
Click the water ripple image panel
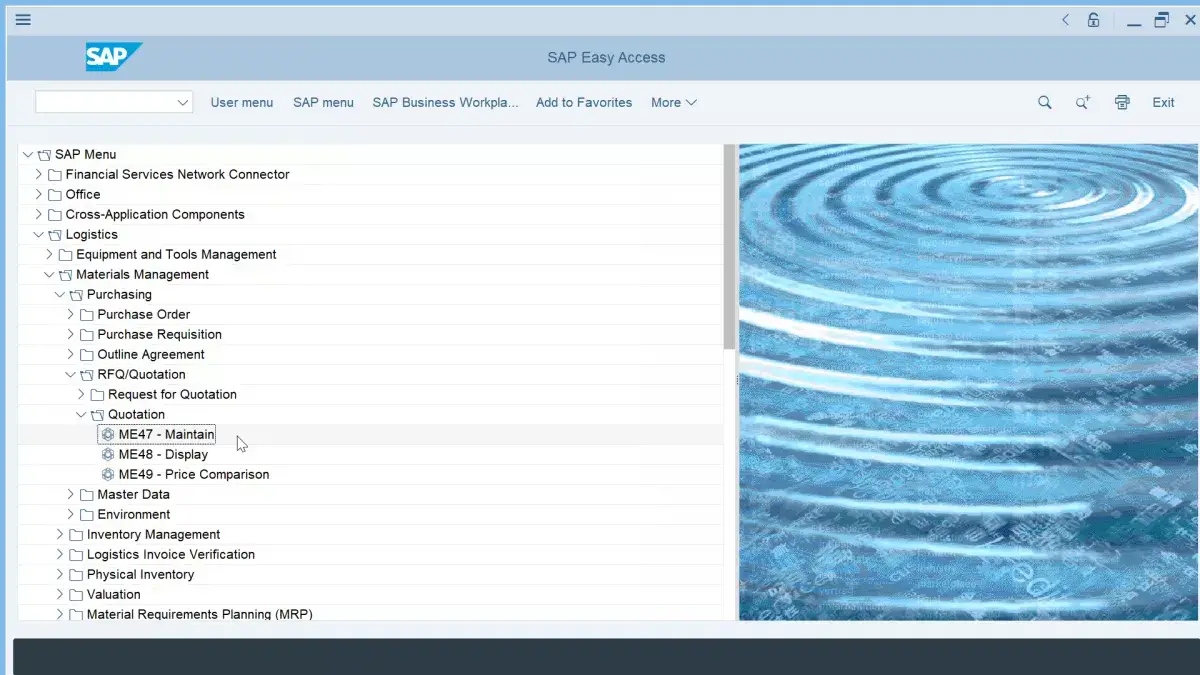[x=967, y=382]
